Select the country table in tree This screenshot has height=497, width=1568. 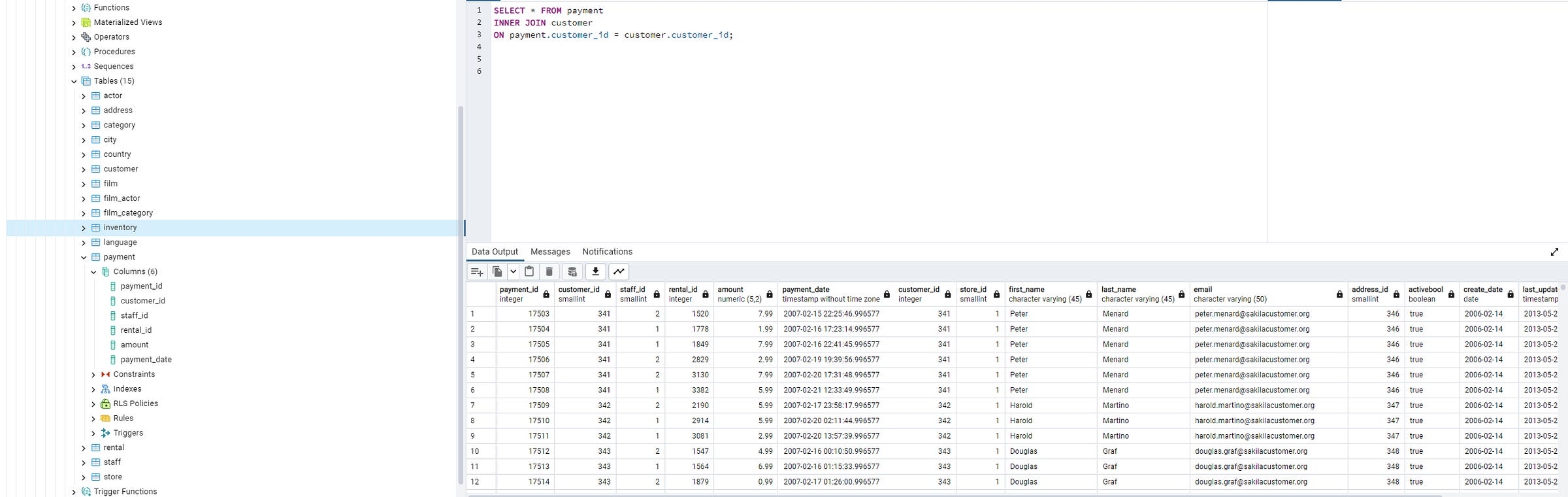pos(117,154)
